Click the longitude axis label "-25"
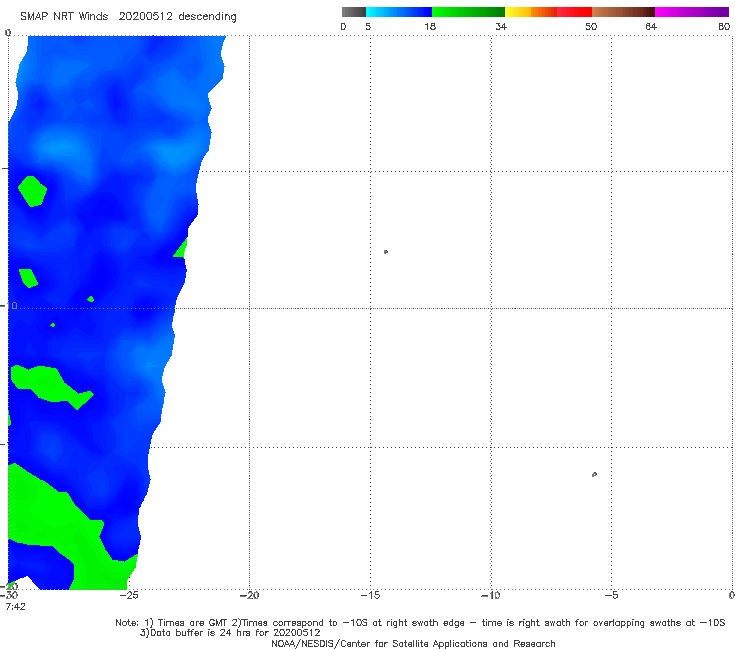This screenshot has height=650, width=740. coord(128,595)
